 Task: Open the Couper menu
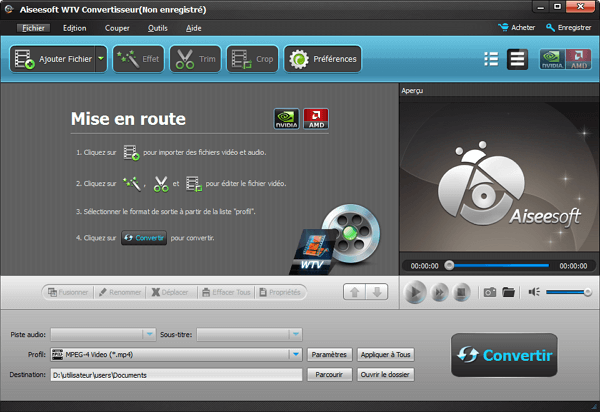(117, 28)
